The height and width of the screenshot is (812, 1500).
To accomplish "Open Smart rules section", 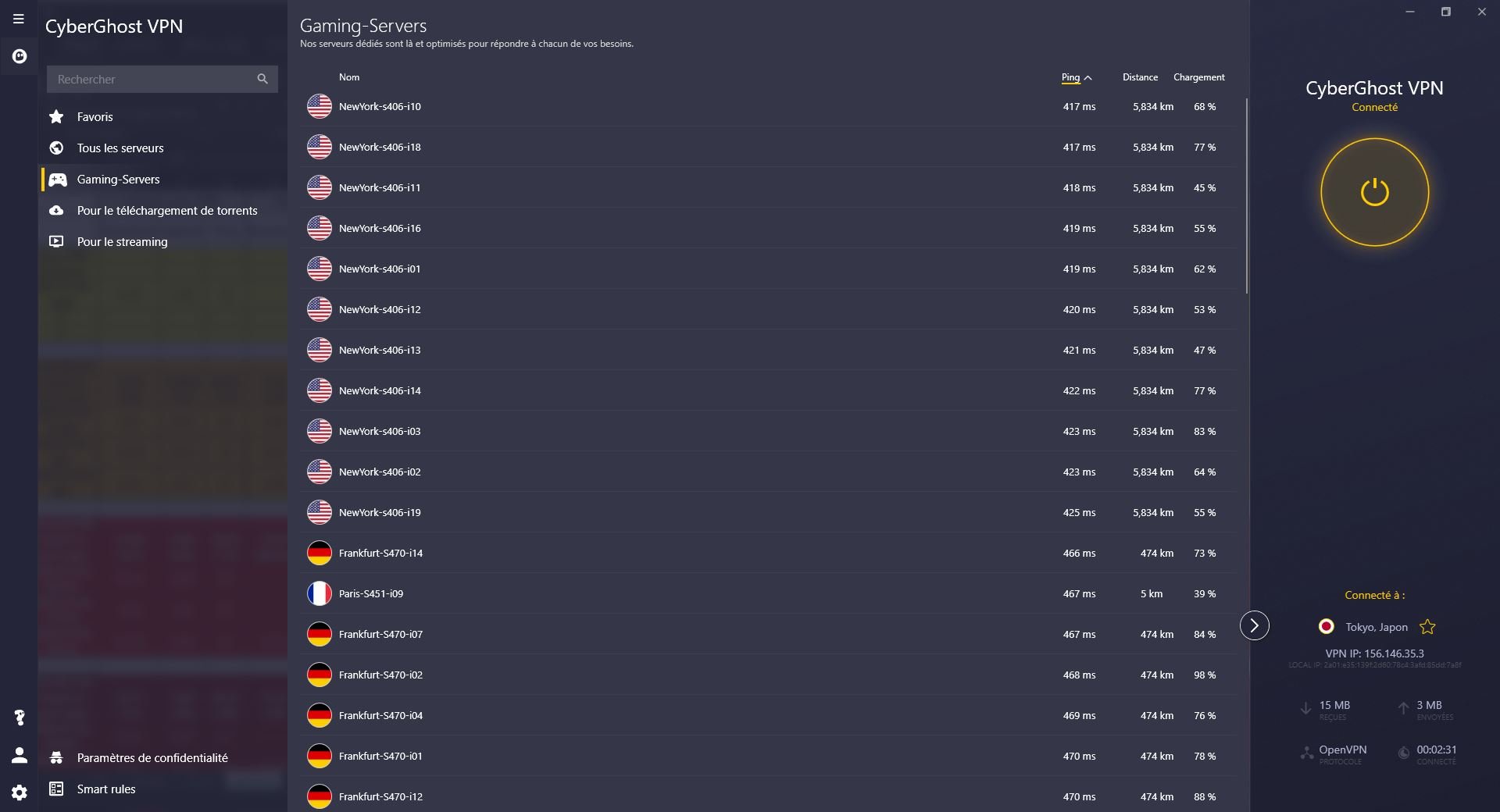I will click(x=164, y=789).
